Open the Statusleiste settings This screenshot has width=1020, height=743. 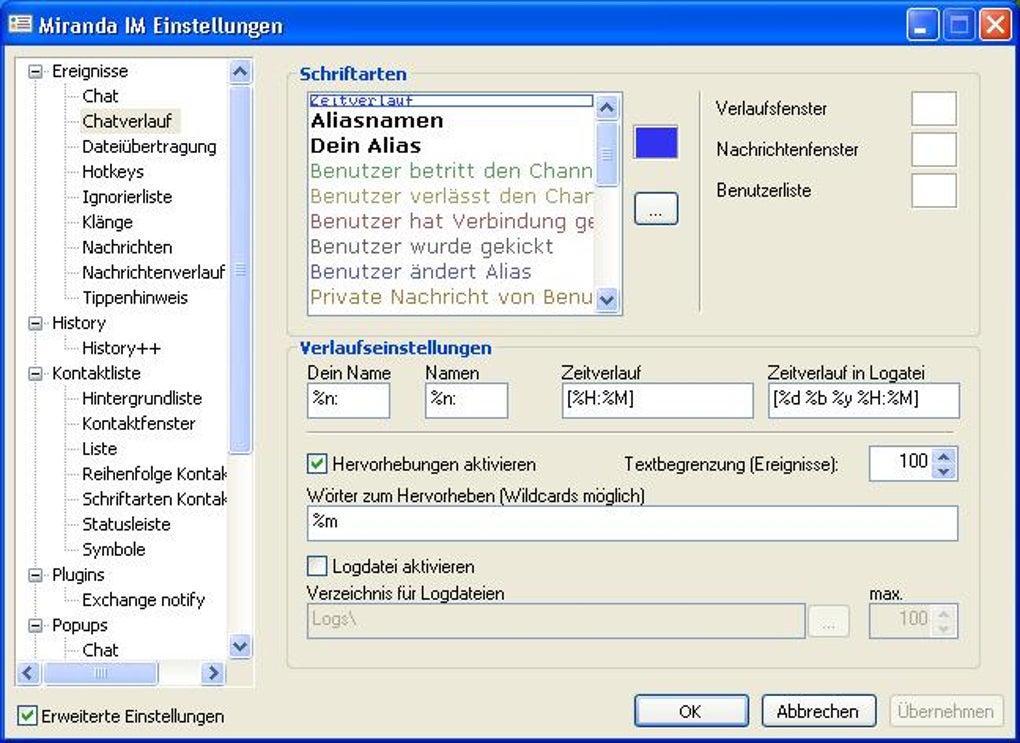126,524
